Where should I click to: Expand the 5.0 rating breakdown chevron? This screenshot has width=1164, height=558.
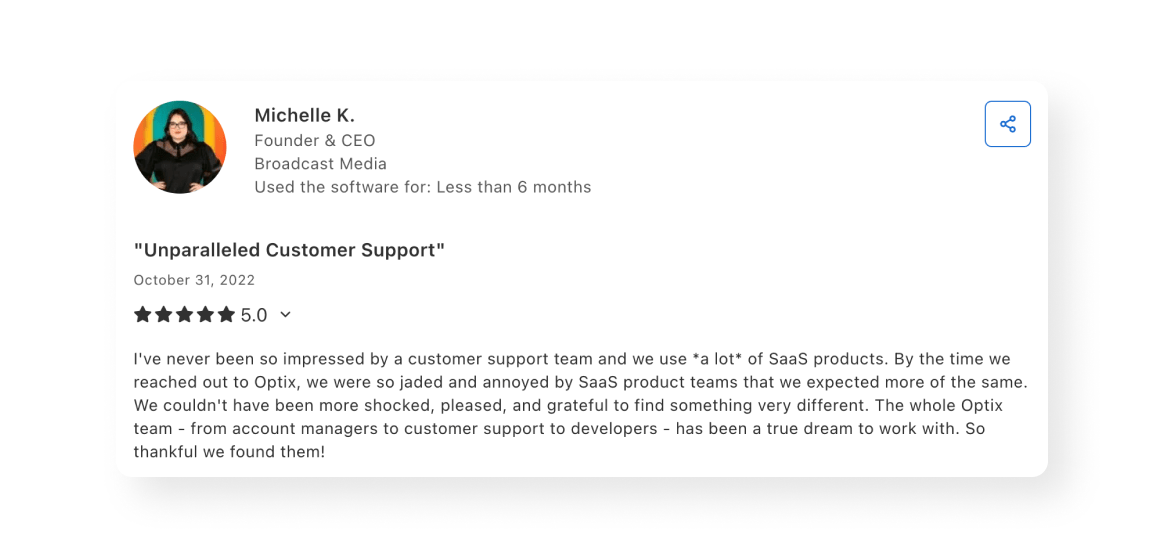(x=285, y=314)
